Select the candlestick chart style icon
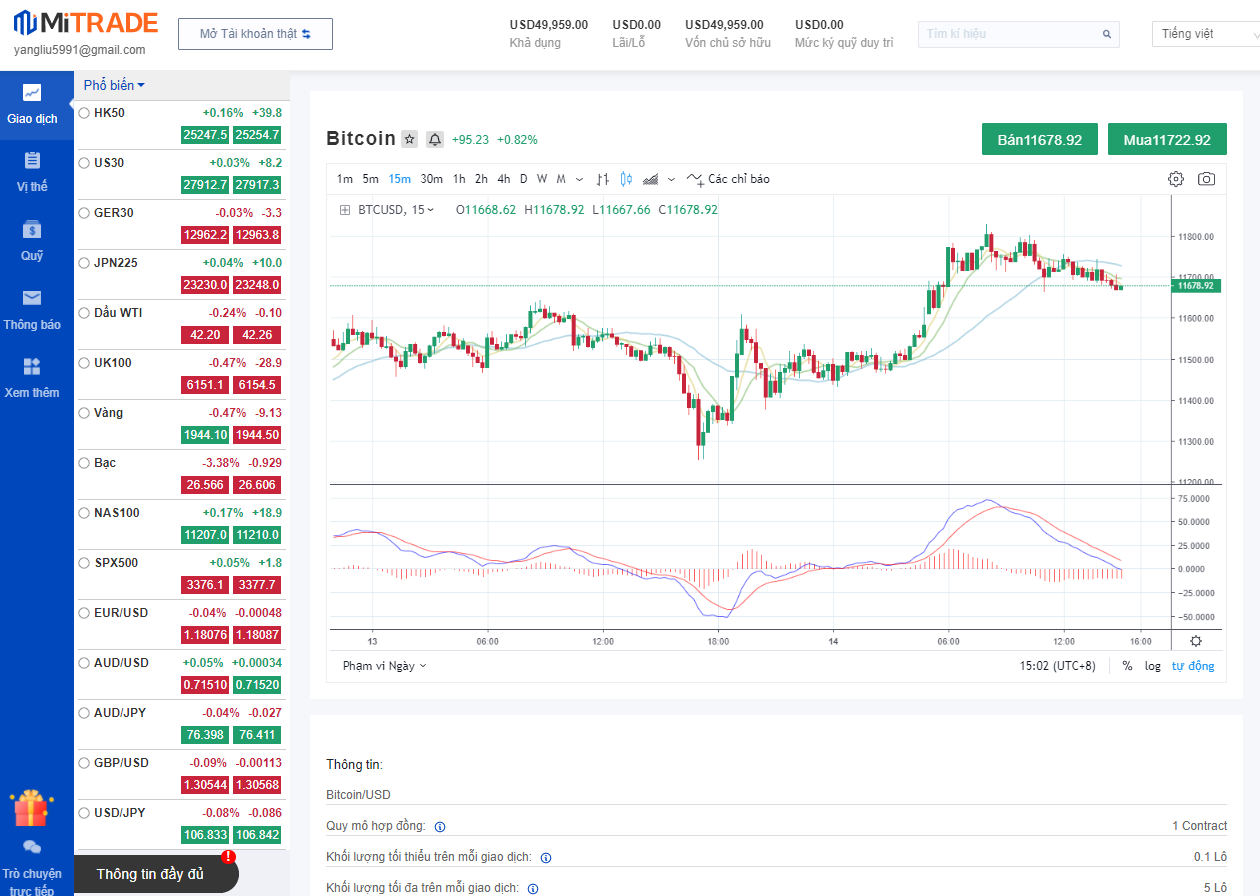Image resolution: width=1260 pixels, height=896 pixels. pyautogui.click(x=626, y=179)
